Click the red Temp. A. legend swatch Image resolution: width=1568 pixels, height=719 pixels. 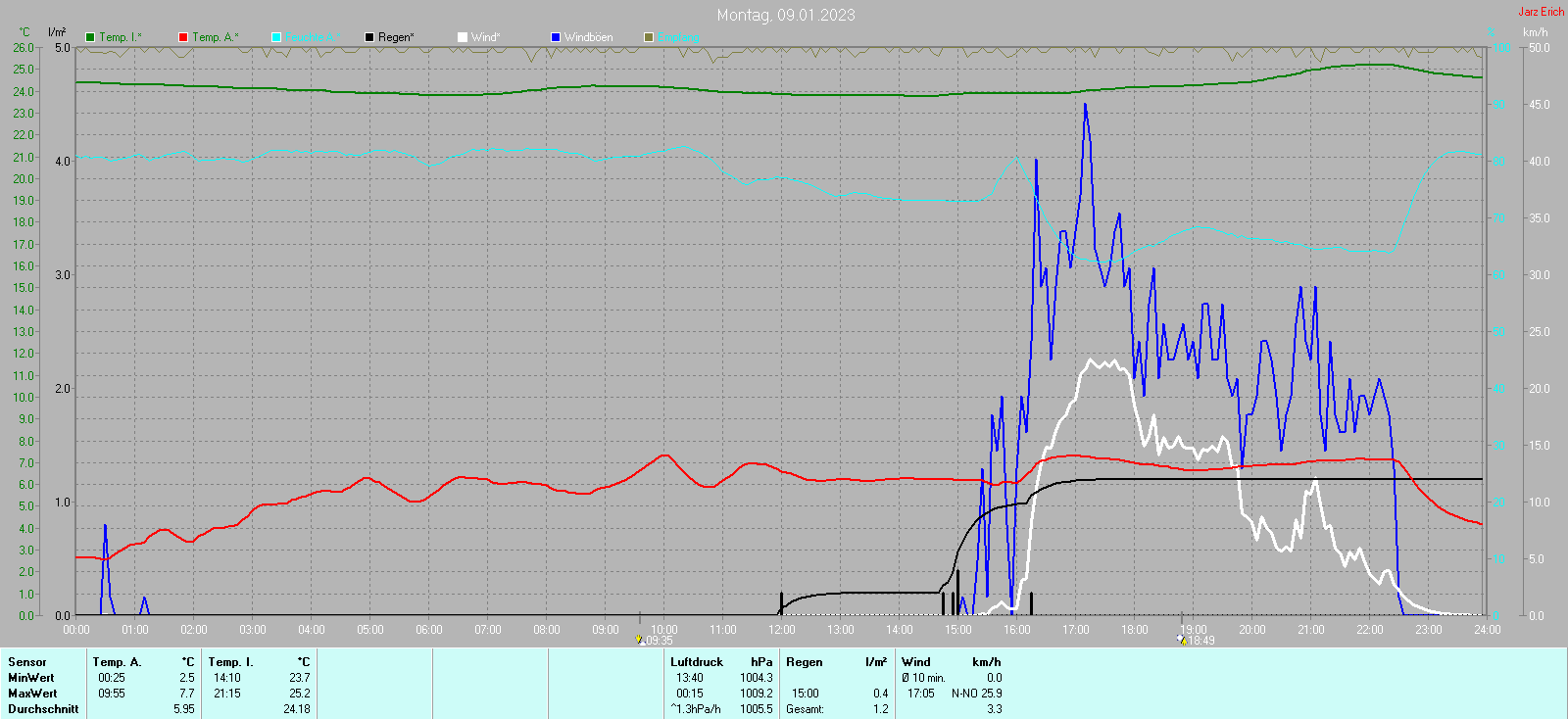(183, 37)
